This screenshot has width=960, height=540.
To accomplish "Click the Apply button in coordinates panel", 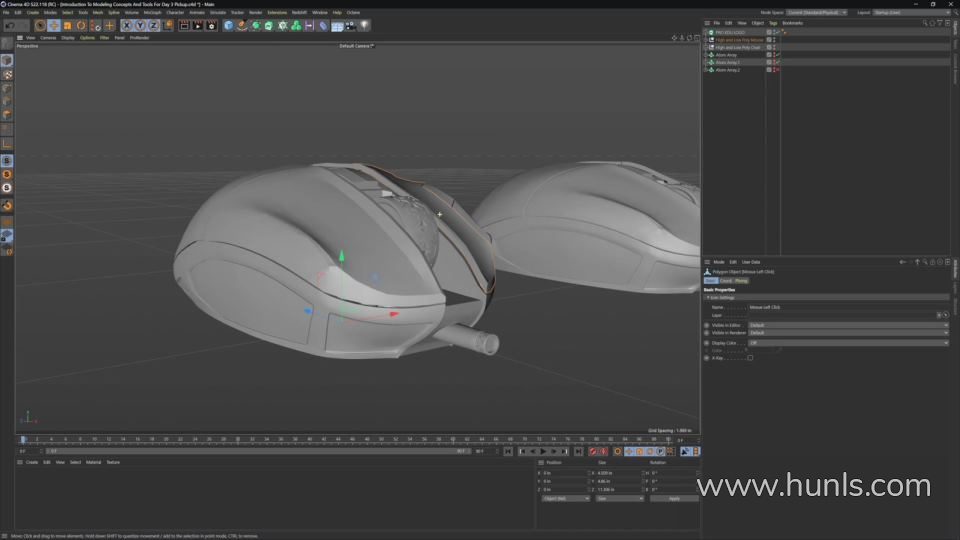I will 673,498.
